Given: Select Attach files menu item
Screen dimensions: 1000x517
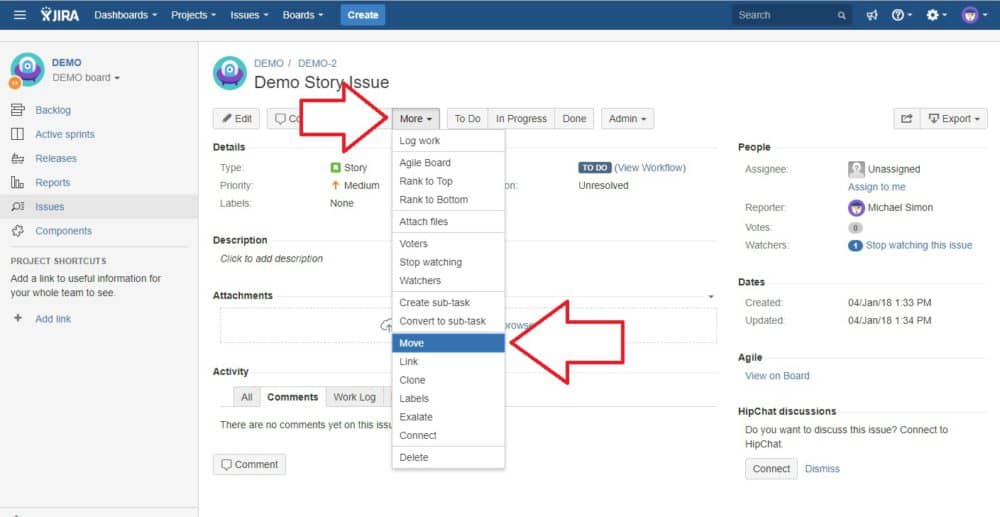Looking at the screenshot, I should click(448, 222).
